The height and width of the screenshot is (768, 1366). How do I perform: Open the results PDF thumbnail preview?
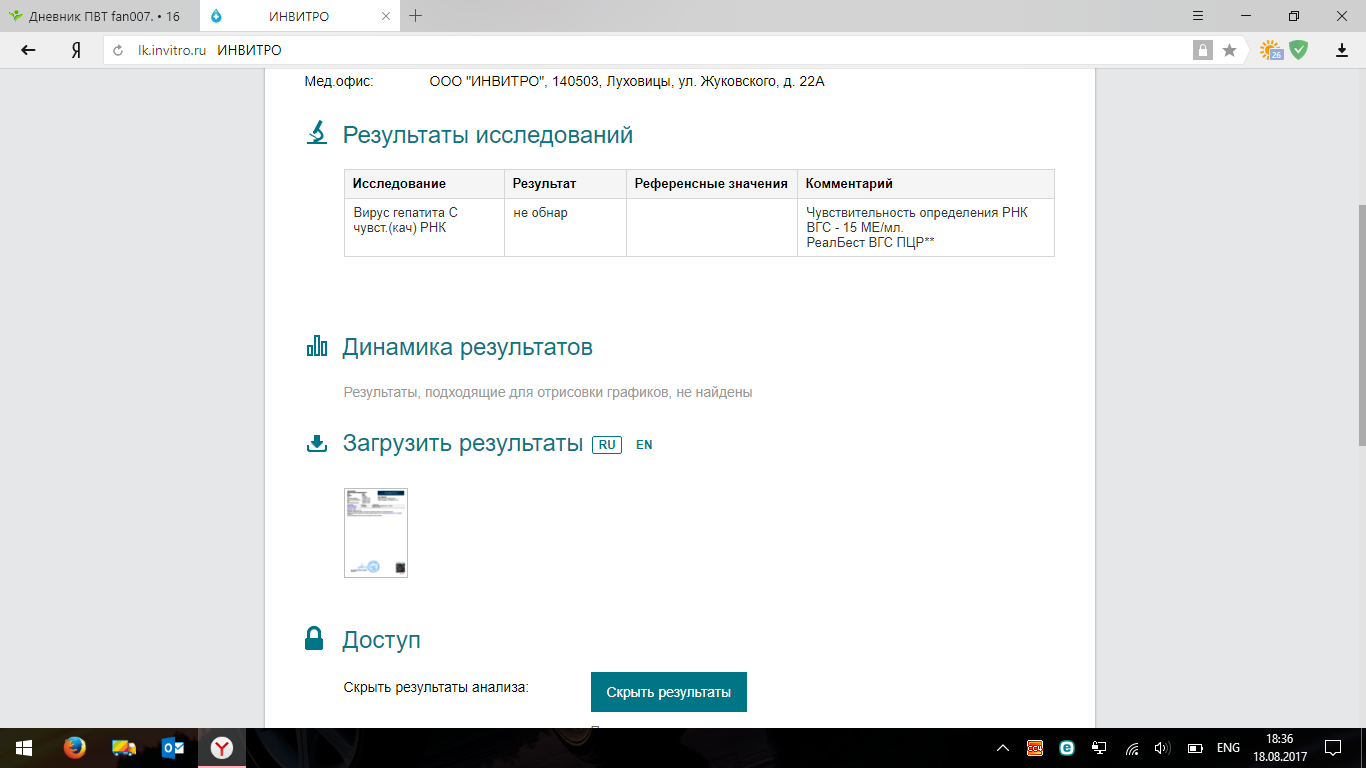coord(376,533)
